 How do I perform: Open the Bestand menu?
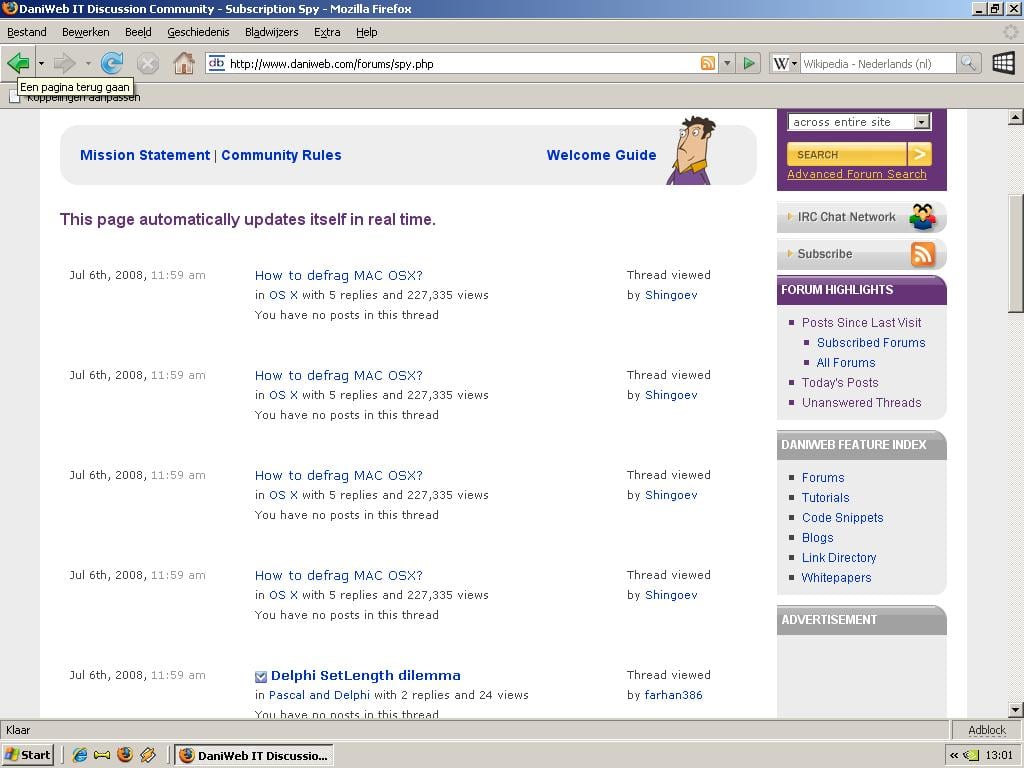(27, 32)
